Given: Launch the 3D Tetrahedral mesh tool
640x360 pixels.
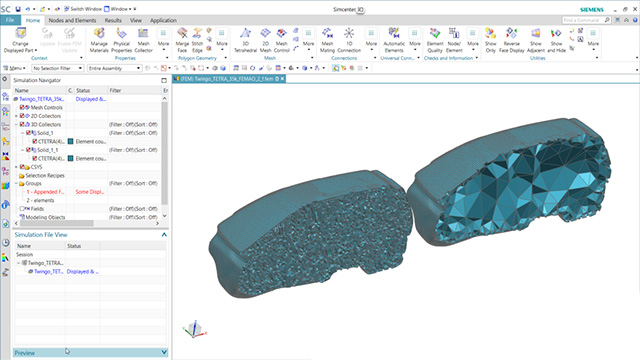Looking at the screenshot, I should (245, 40).
